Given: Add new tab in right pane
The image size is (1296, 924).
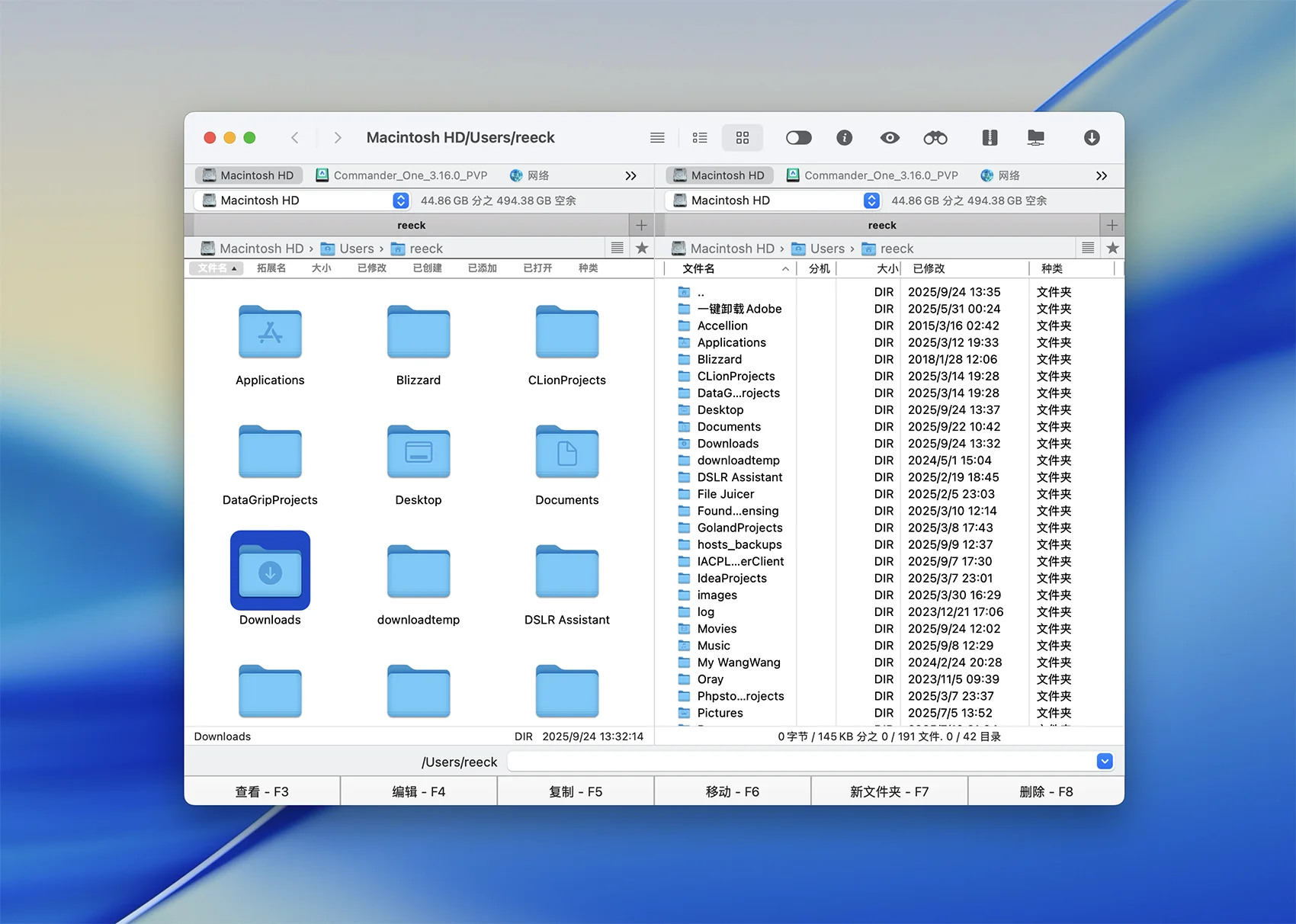Looking at the screenshot, I should [1112, 225].
